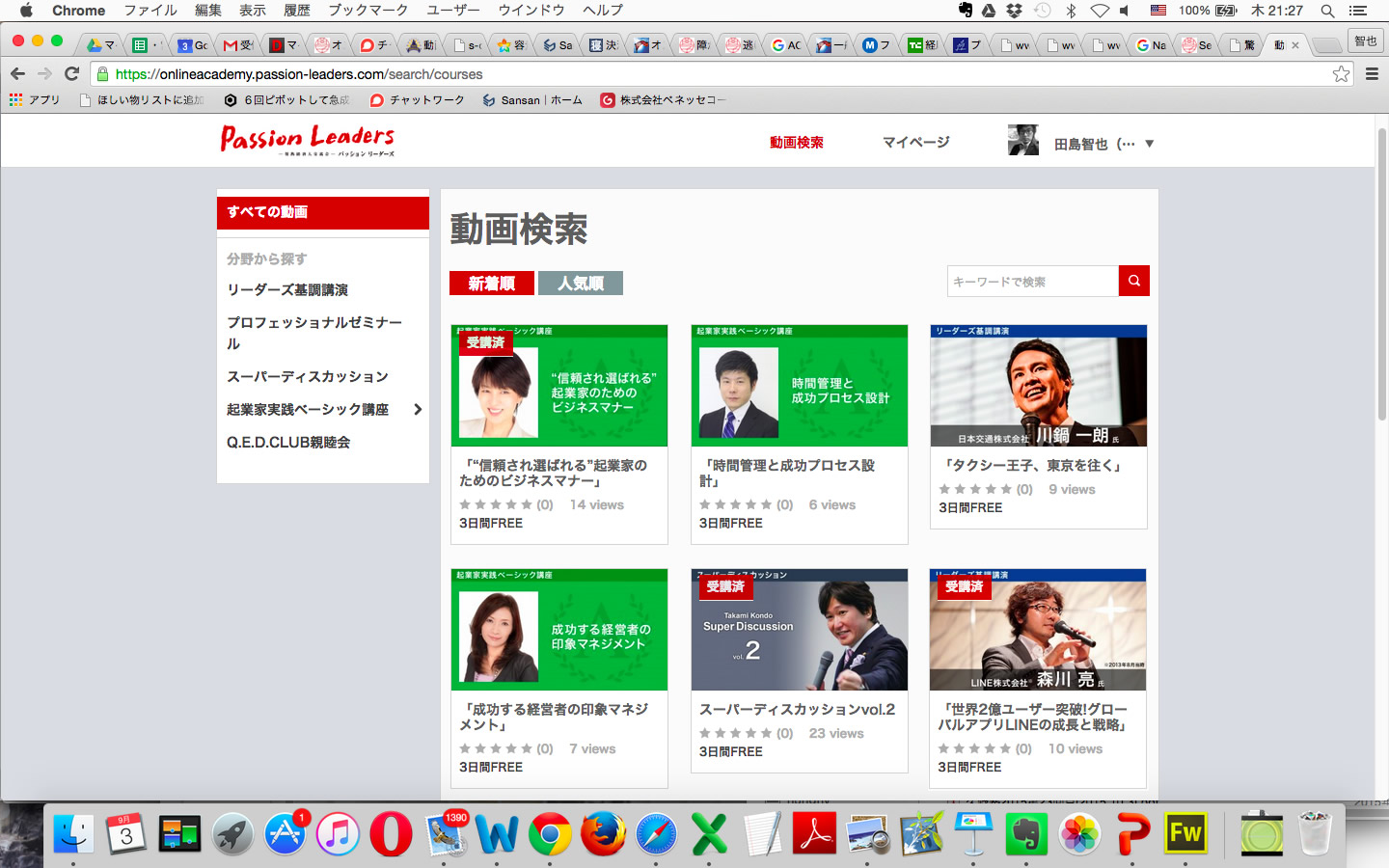
Task: Launch Evernote from the Dock
Action: pyautogui.click(x=1026, y=834)
